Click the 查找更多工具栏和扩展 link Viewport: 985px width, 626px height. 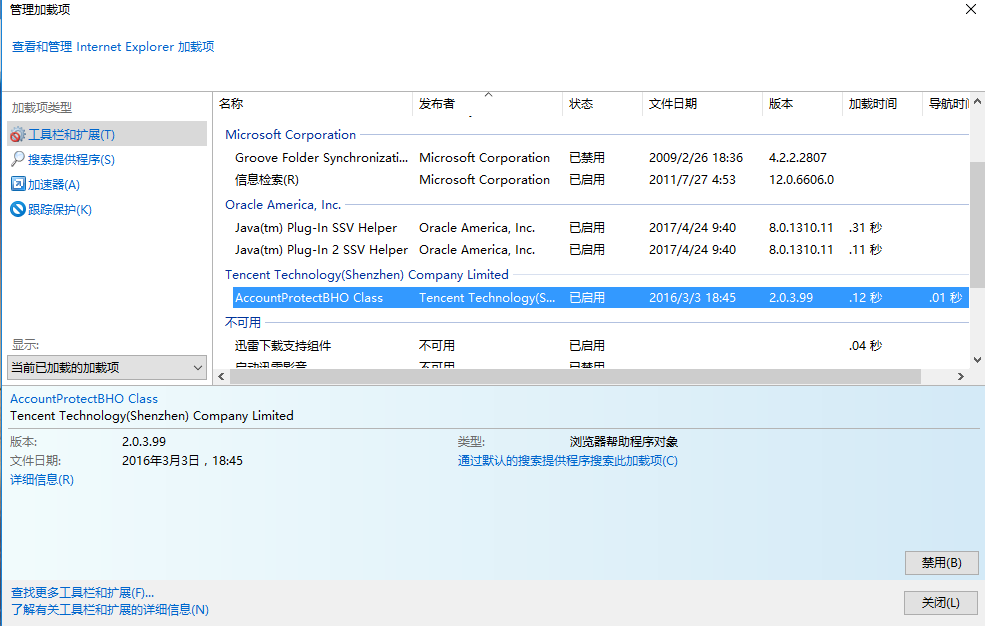coord(82,592)
